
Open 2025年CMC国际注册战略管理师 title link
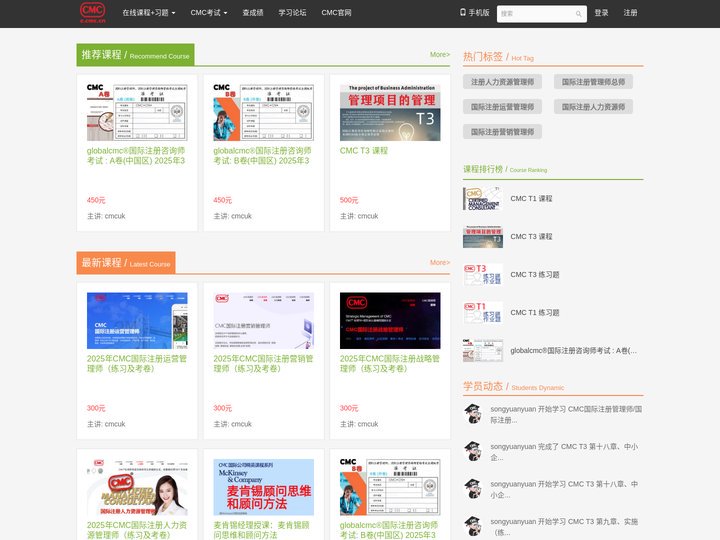(390, 363)
